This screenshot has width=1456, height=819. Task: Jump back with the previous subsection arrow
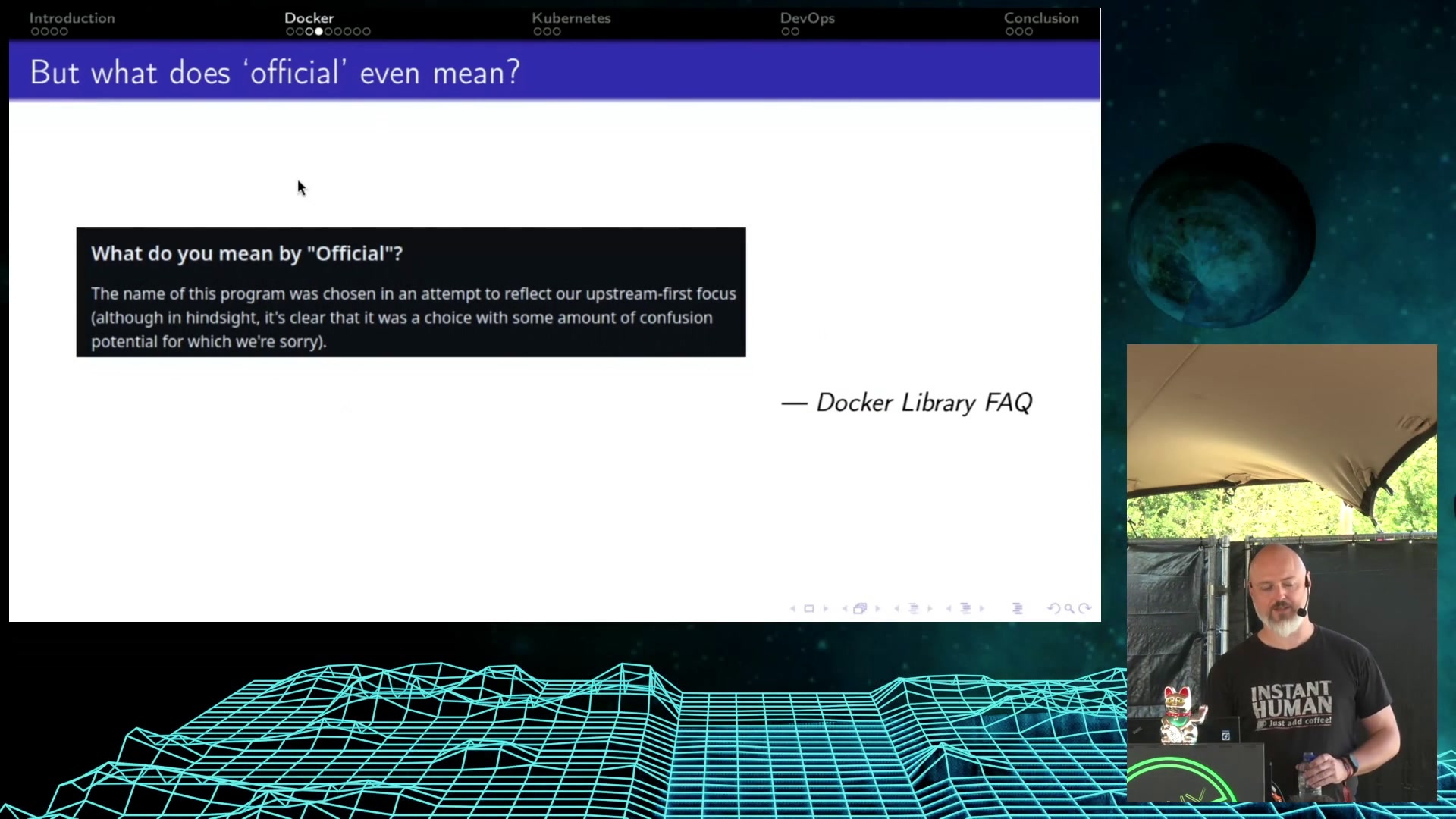coord(896,608)
